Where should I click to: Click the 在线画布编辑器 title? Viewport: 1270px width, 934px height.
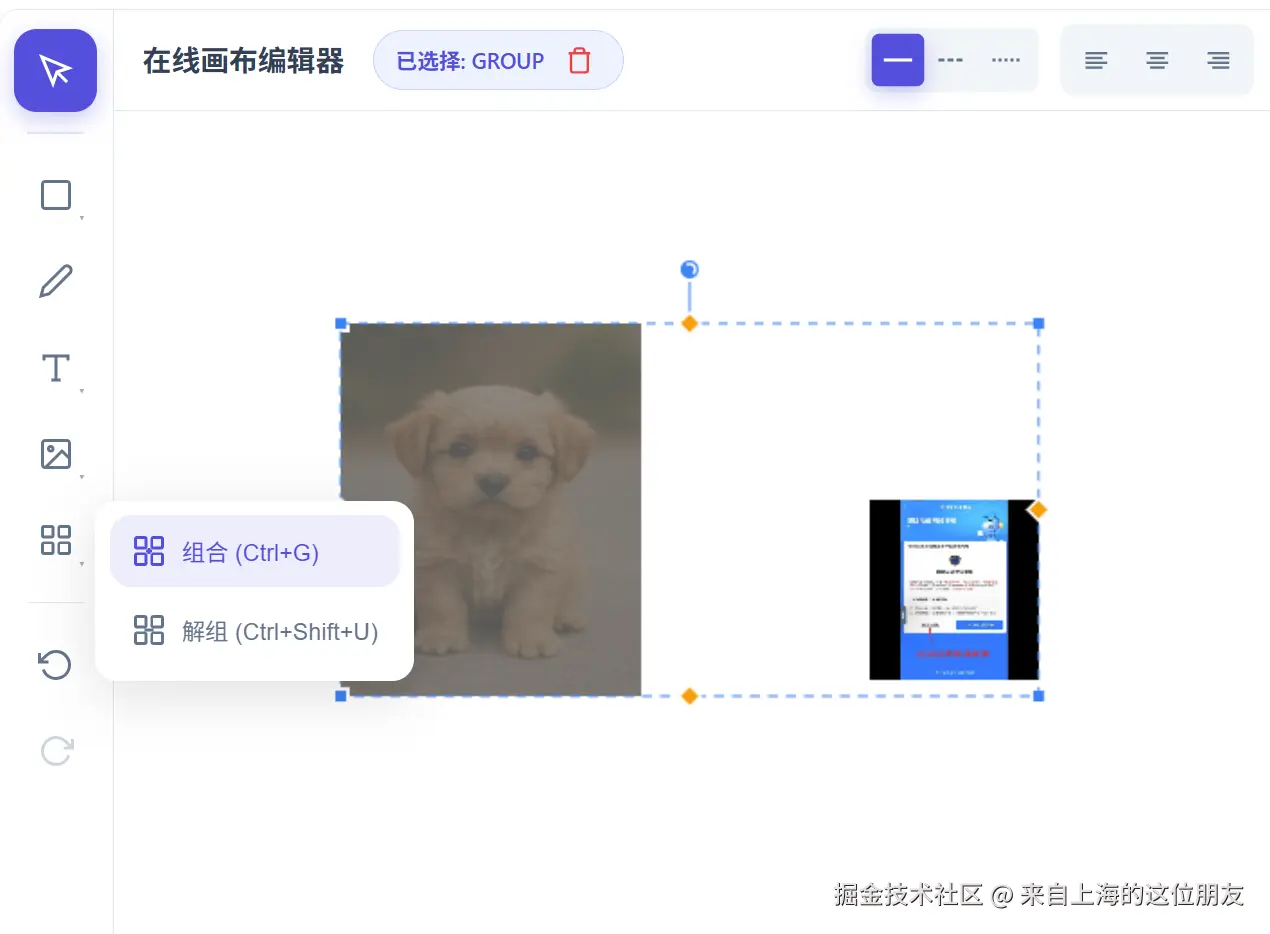click(243, 61)
